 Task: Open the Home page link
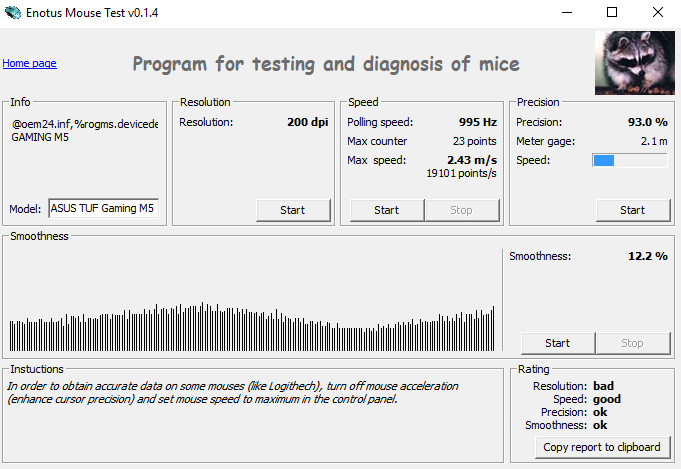pyautogui.click(x=29, y=63)
